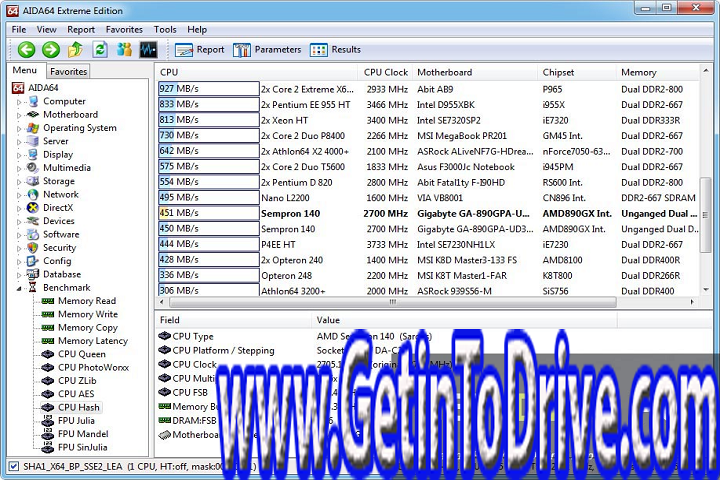Open the Help menu
Screen dimensions: 720x480
tap(197, 29)
